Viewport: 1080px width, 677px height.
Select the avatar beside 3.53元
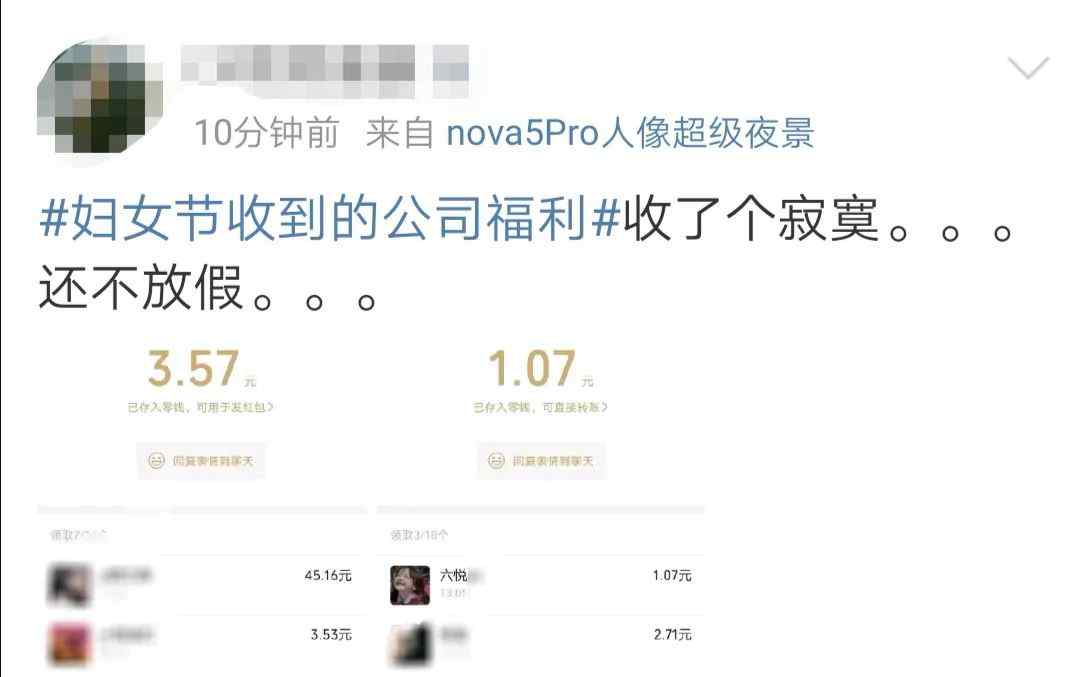coord(70,644)
